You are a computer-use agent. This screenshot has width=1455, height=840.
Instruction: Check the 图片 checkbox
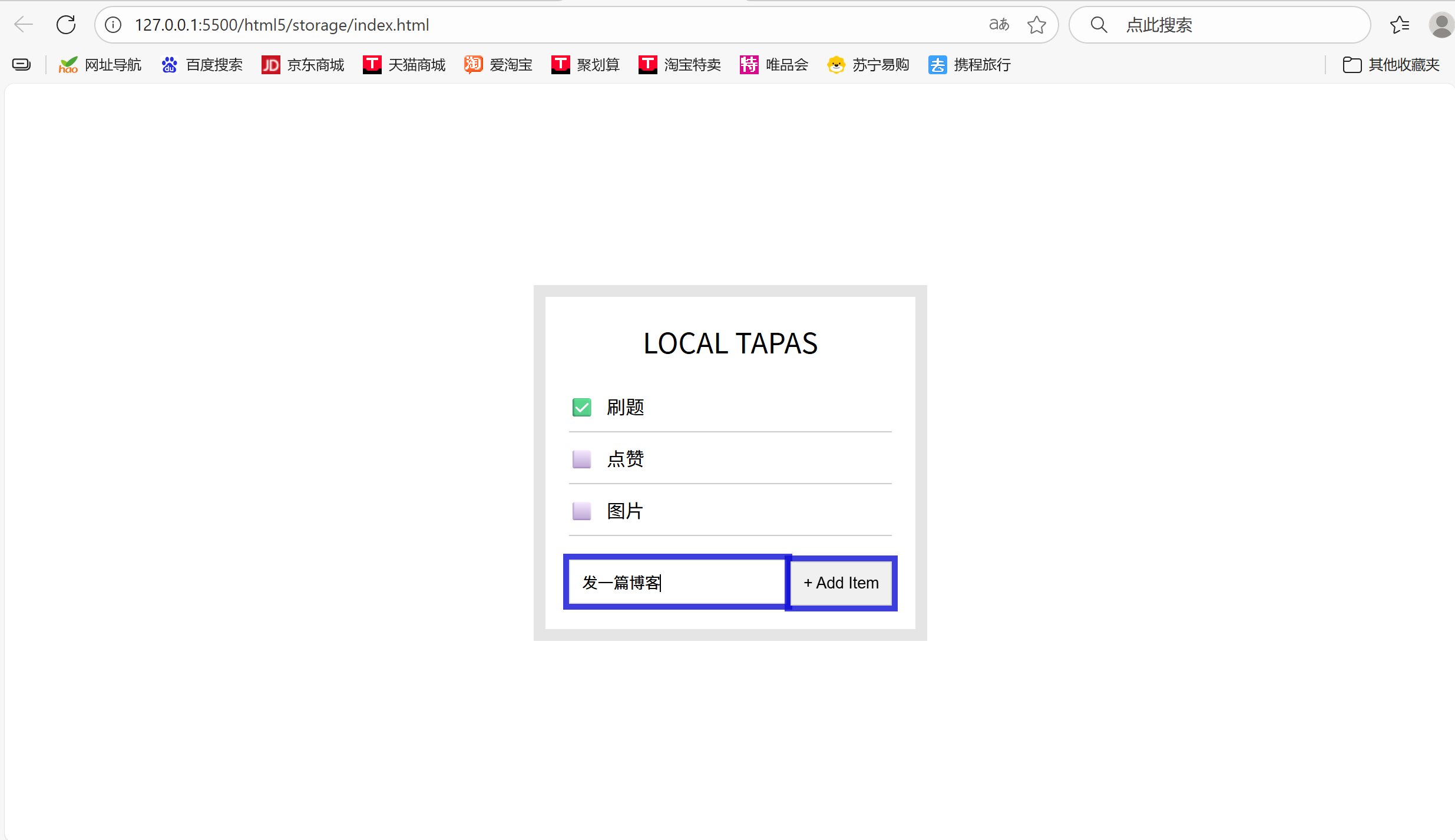pyautogui.click(x=582, y=511)
